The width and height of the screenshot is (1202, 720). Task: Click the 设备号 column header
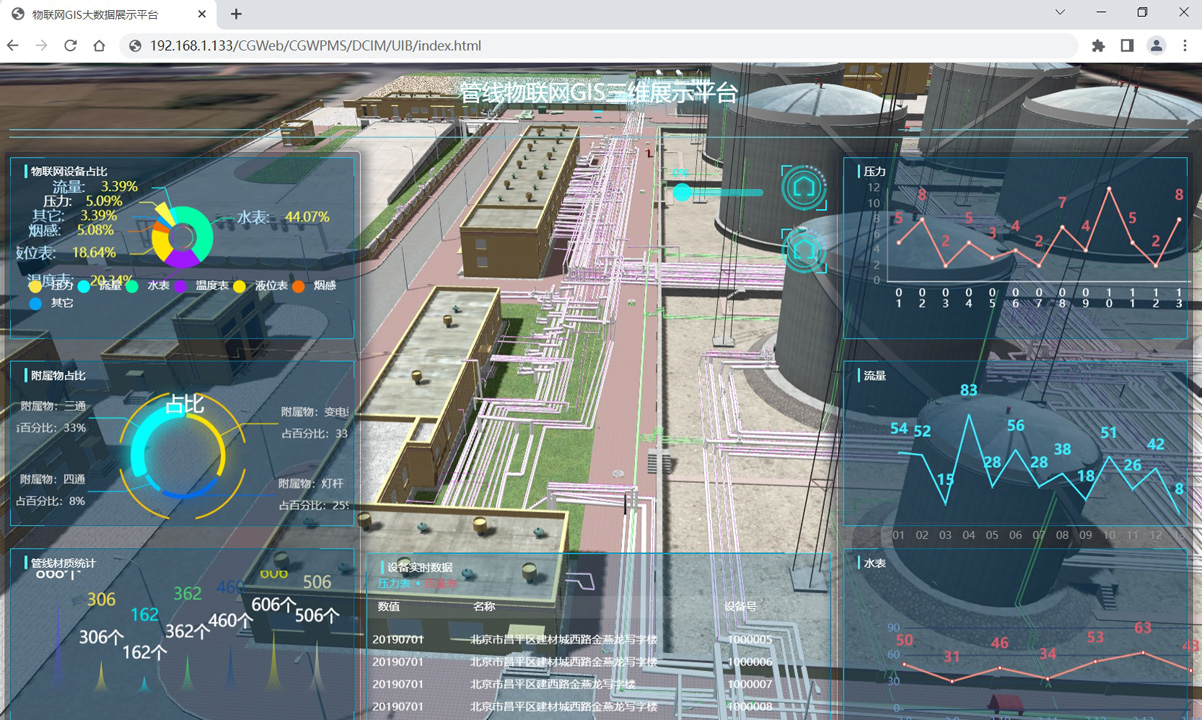(740, 607)
